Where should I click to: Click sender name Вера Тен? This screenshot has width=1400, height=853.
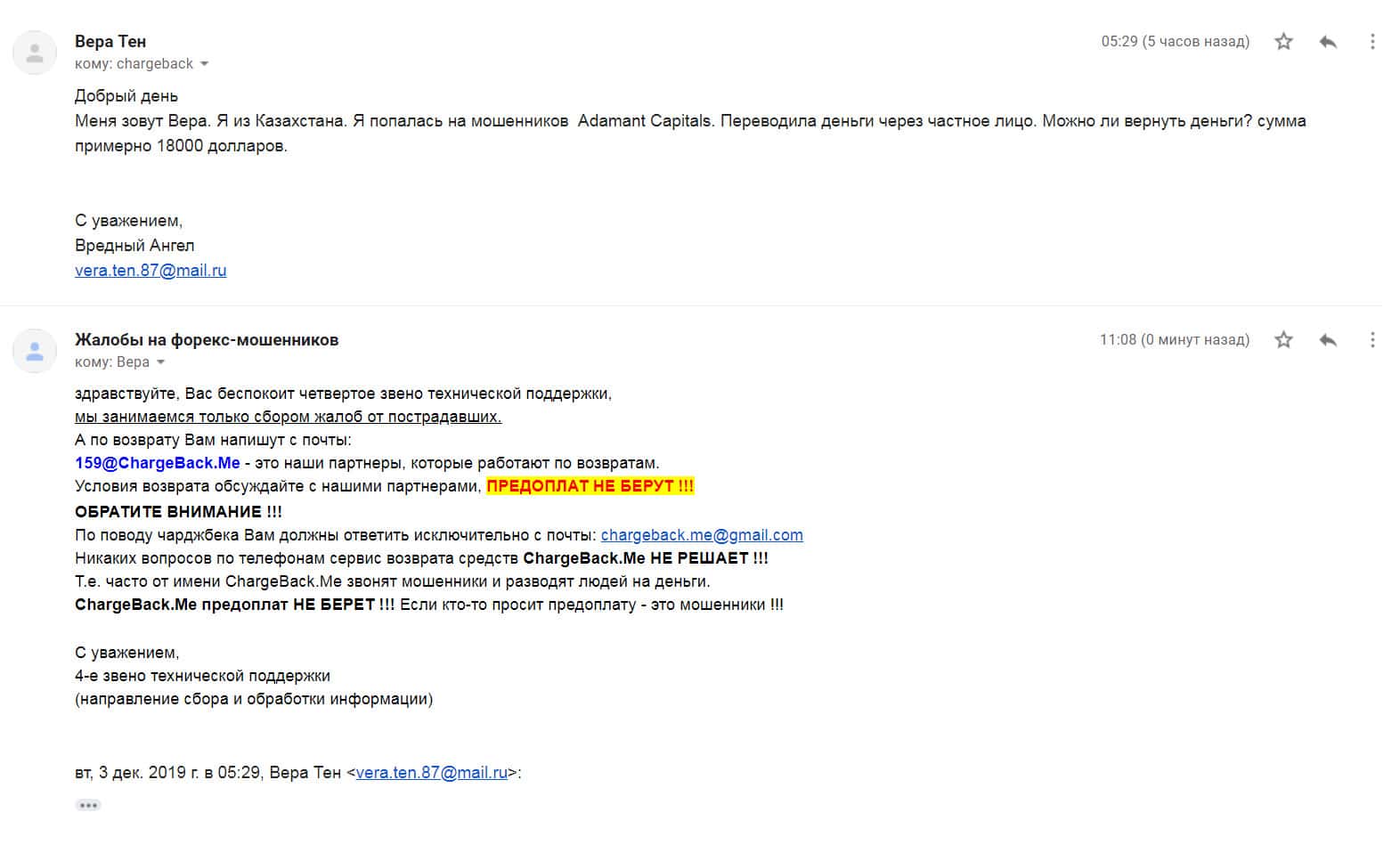[110, 42]
